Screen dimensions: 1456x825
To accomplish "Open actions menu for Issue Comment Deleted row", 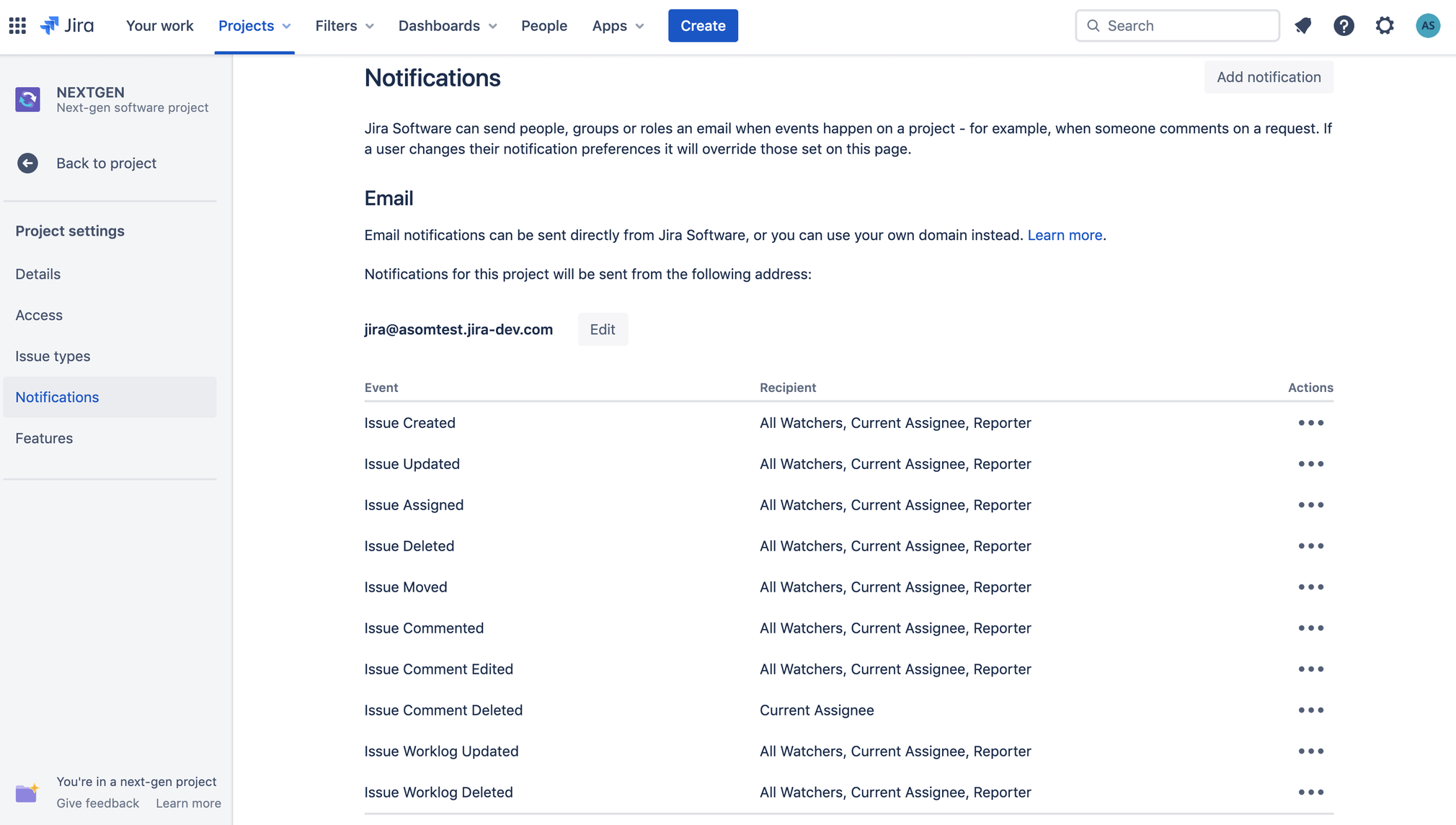I will [x=1310, y=710].
